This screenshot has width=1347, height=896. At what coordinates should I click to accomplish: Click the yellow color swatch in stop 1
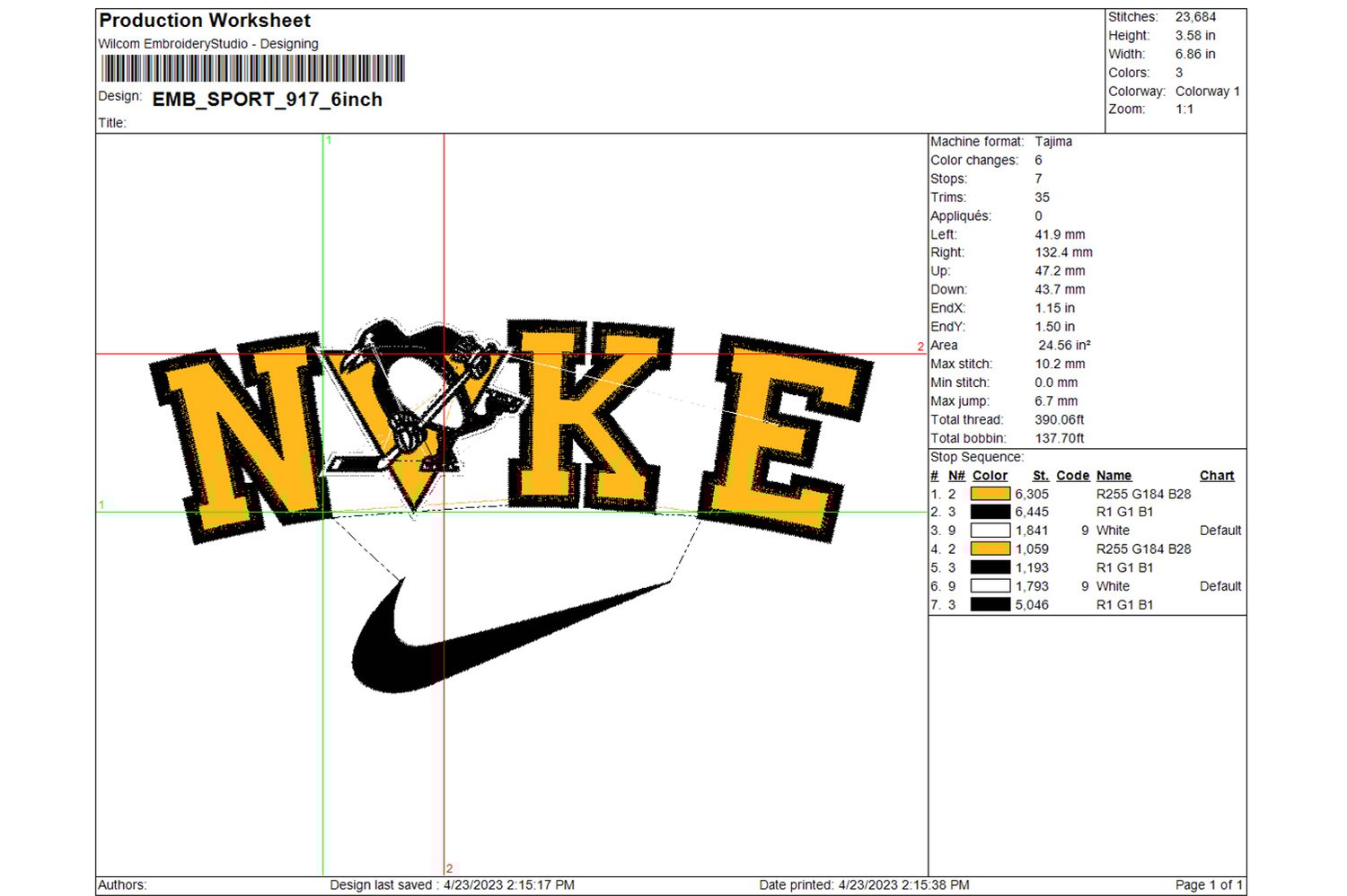pos(990,494)
